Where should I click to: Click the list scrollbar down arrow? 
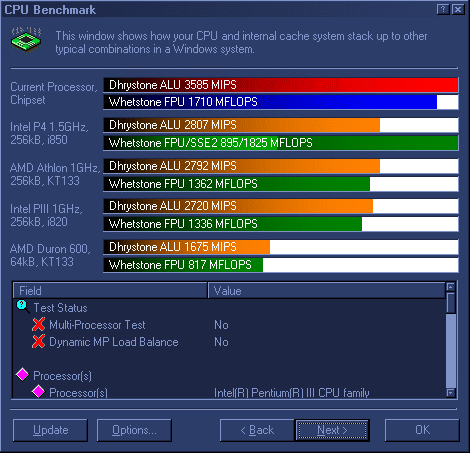point(451,393)
